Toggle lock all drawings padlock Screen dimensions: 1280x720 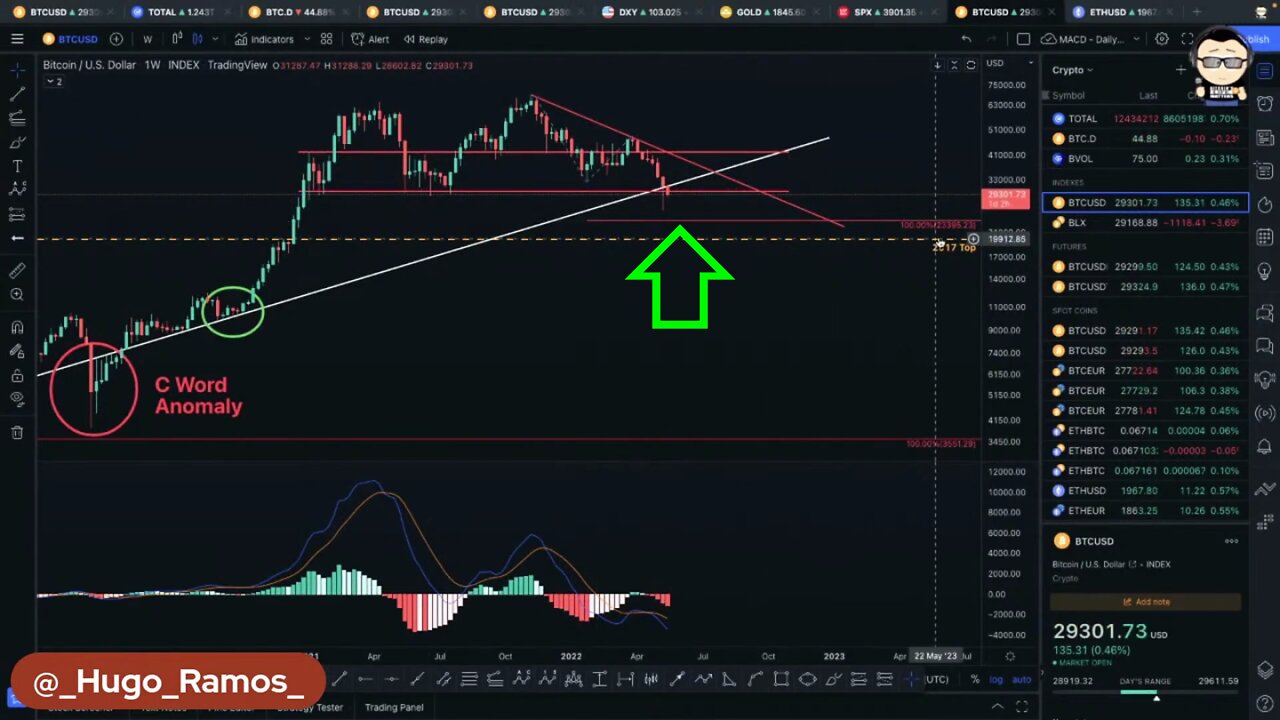pyautogui.click(x=17, y=376)
